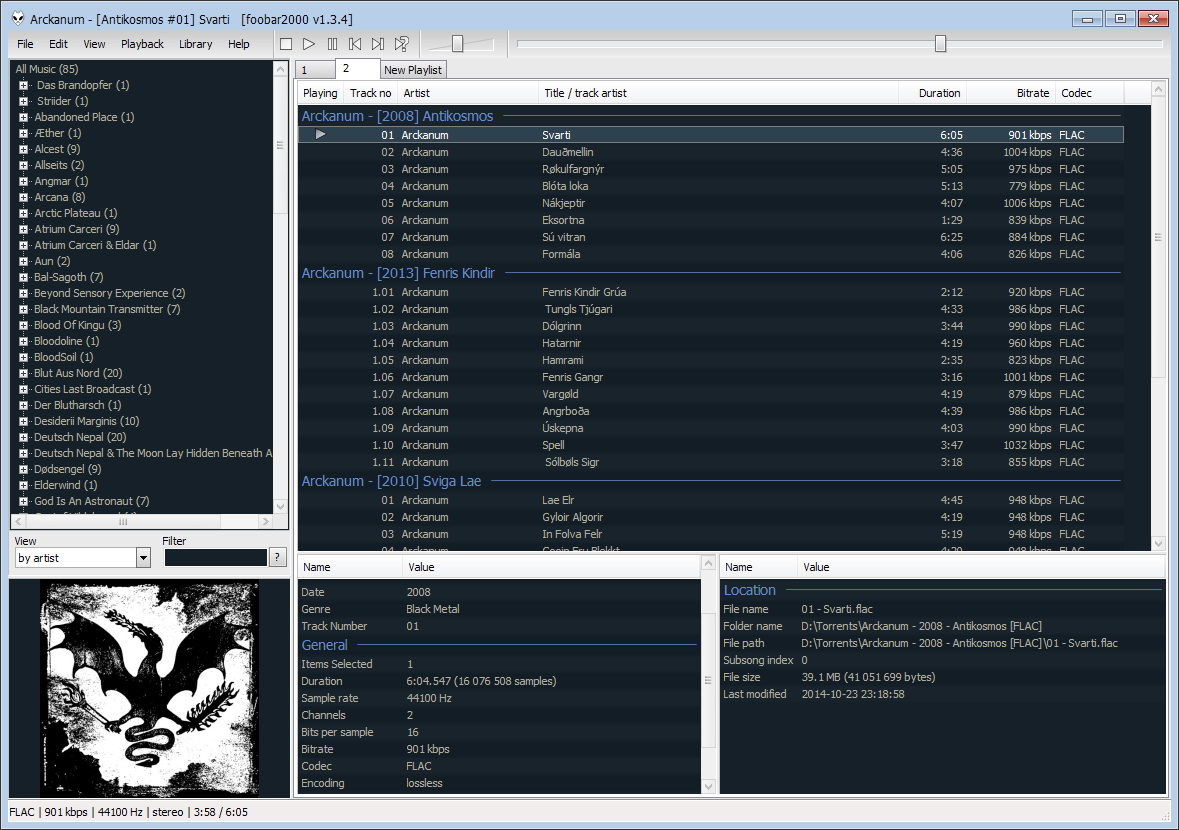Click the foobar2000 alien icon in title bar
Image resolution: width=1179 pixels, height=830 pixels.
click(x=18, y=19)
